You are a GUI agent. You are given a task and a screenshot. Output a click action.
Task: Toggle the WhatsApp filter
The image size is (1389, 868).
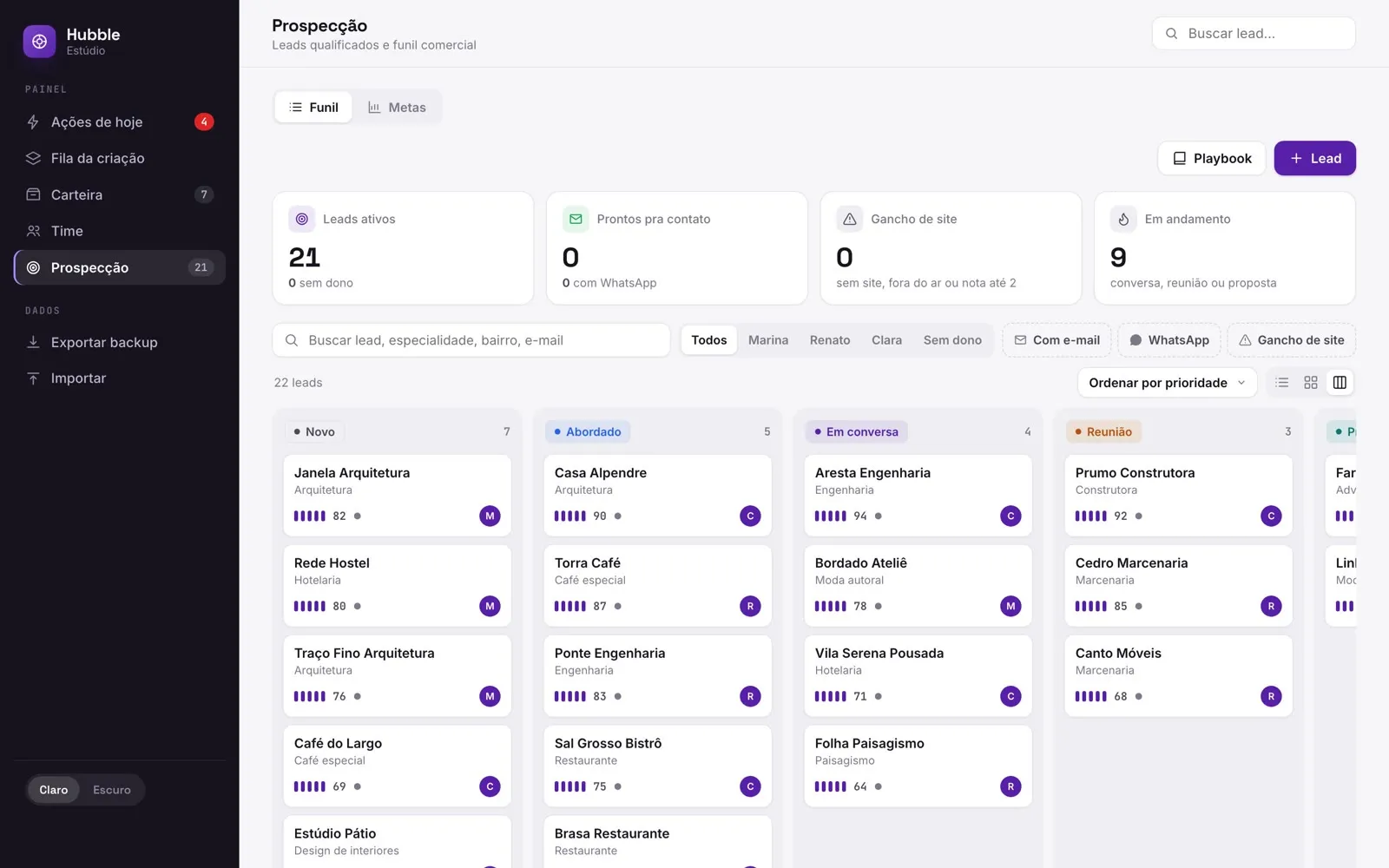click(x=1169, y=340)
